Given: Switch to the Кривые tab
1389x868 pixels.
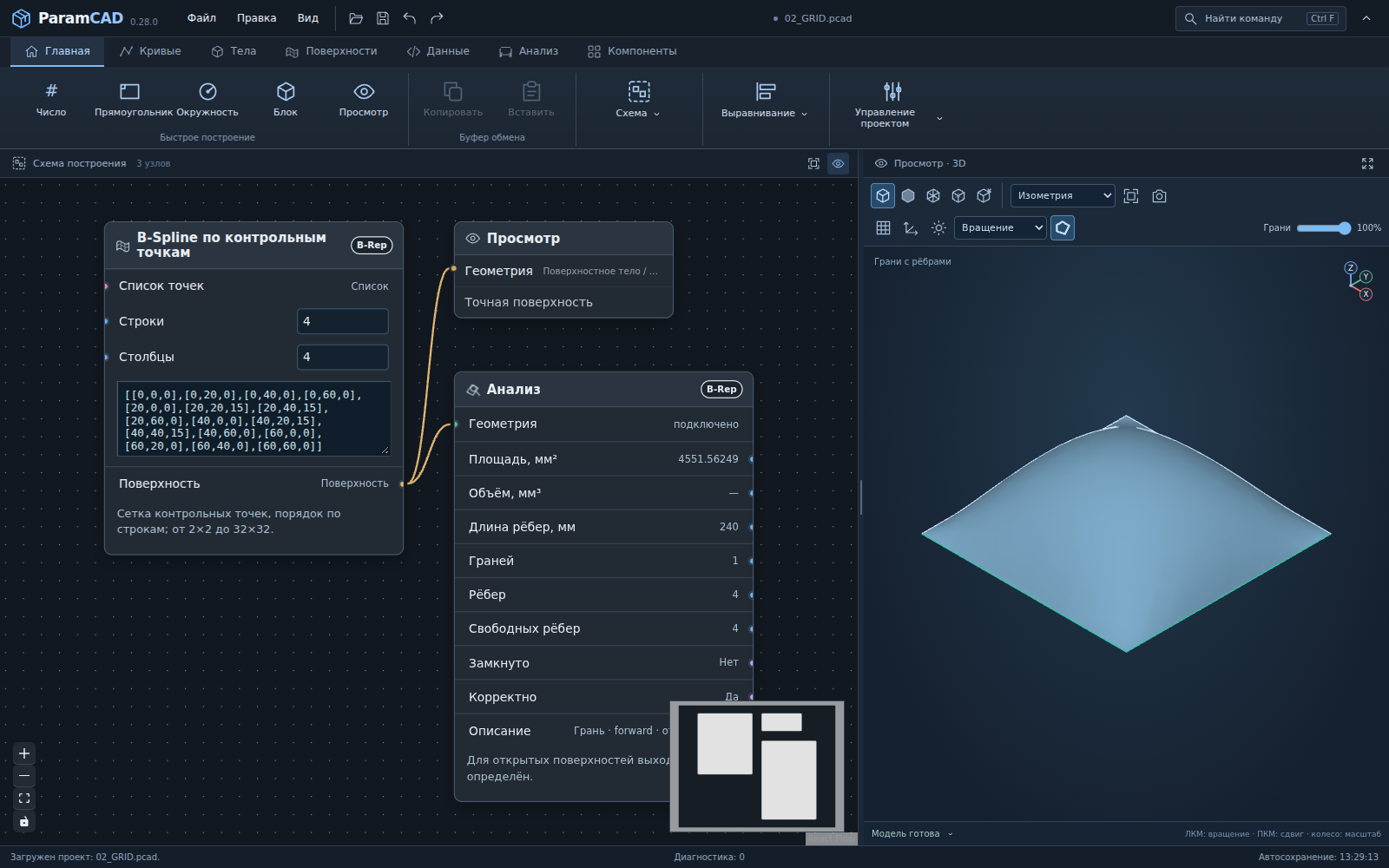Looking at the screenshot, I should click(x=151, y=51).
